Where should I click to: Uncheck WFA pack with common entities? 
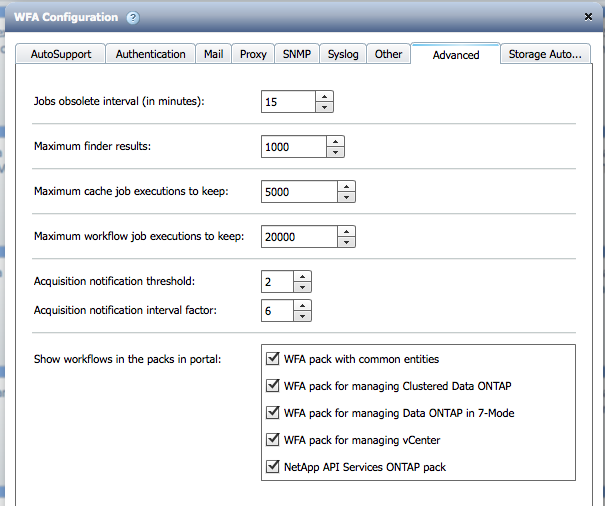(x=272, y=359)
